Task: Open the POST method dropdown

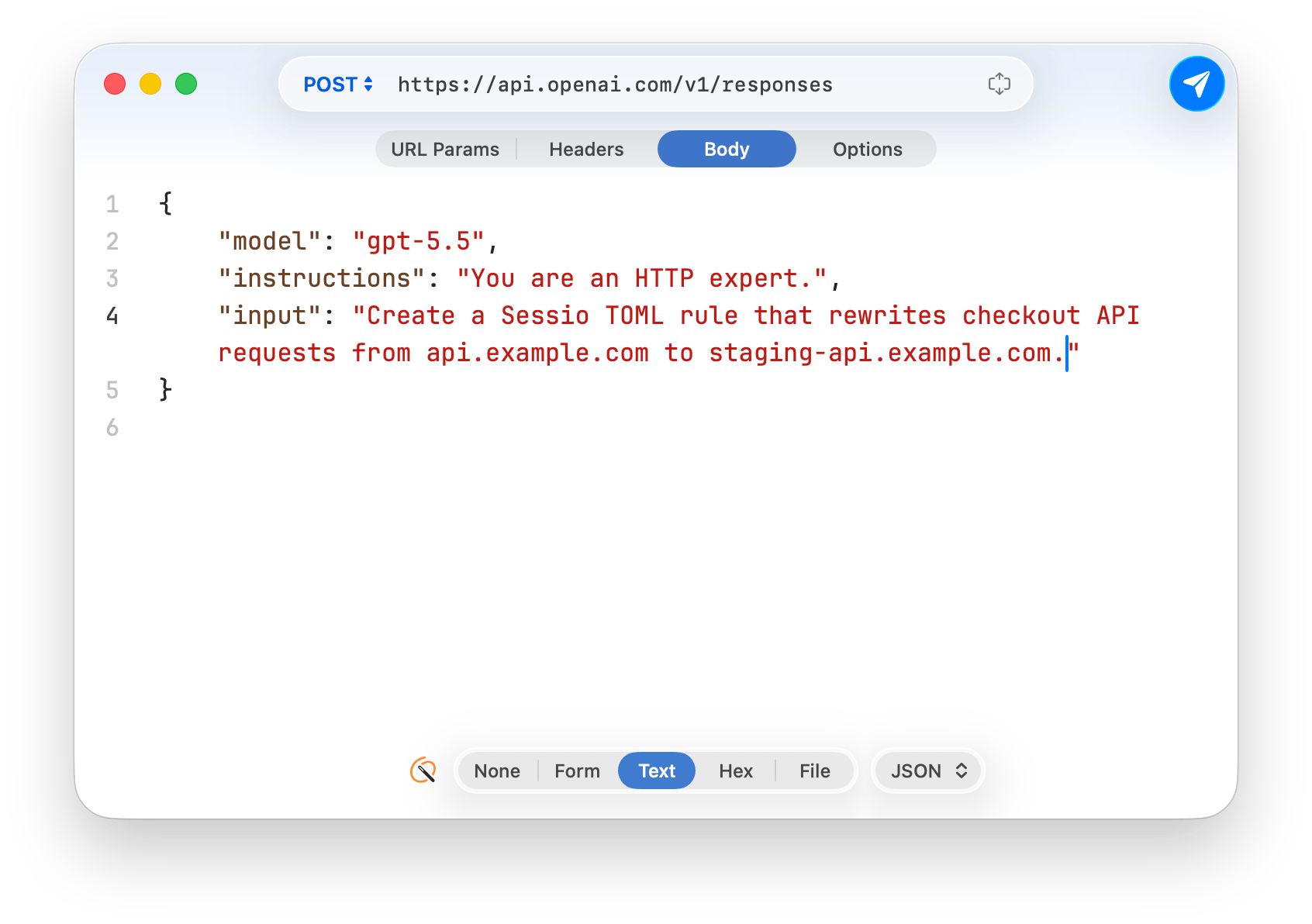Action: click(x=338, y=84)
